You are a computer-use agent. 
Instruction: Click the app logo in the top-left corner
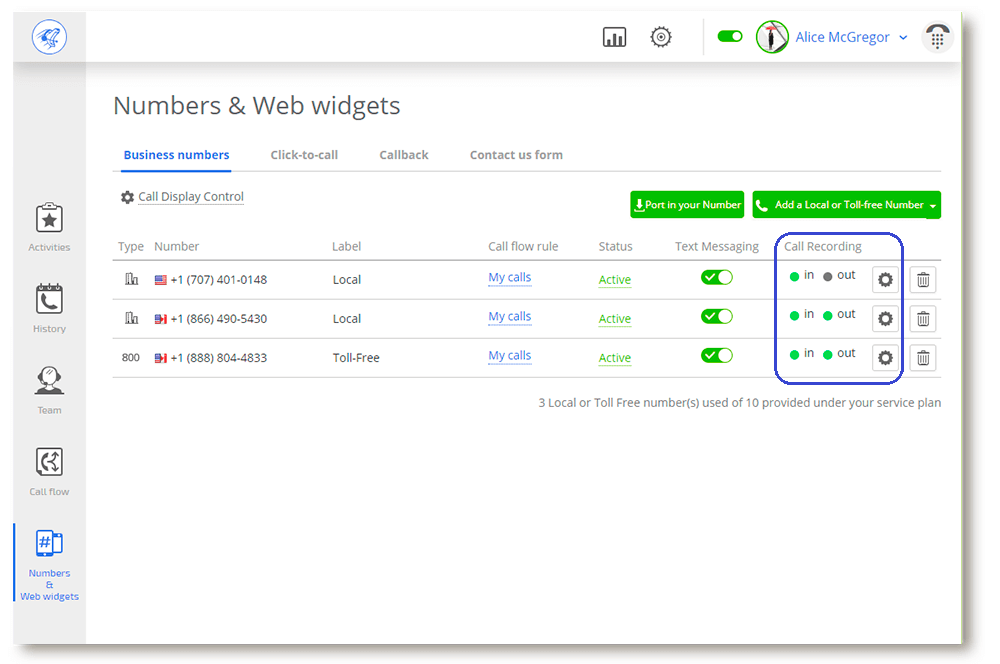(49, 37)
